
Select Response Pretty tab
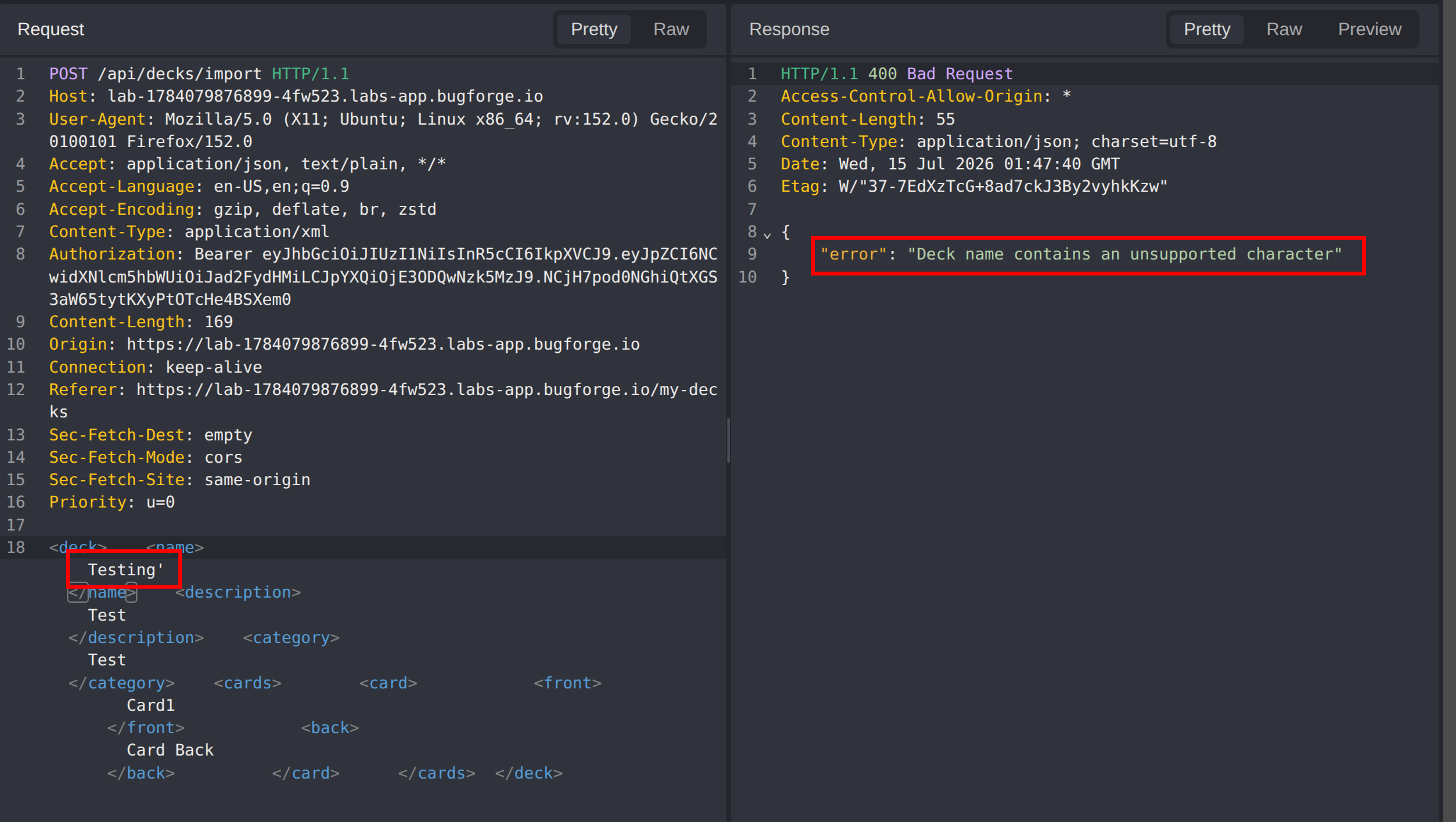point(1207,29)
